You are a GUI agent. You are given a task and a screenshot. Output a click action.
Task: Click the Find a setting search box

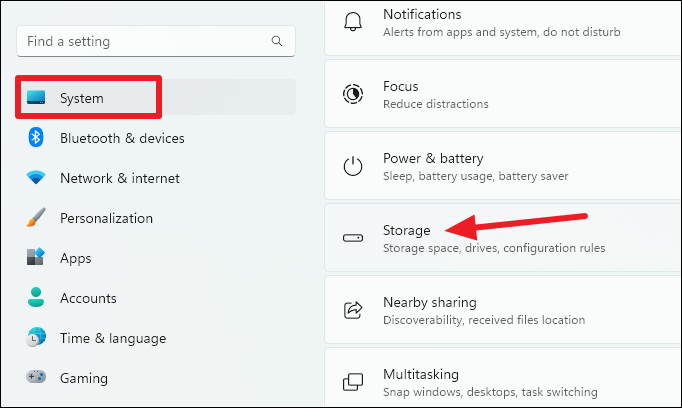[140, 42]
